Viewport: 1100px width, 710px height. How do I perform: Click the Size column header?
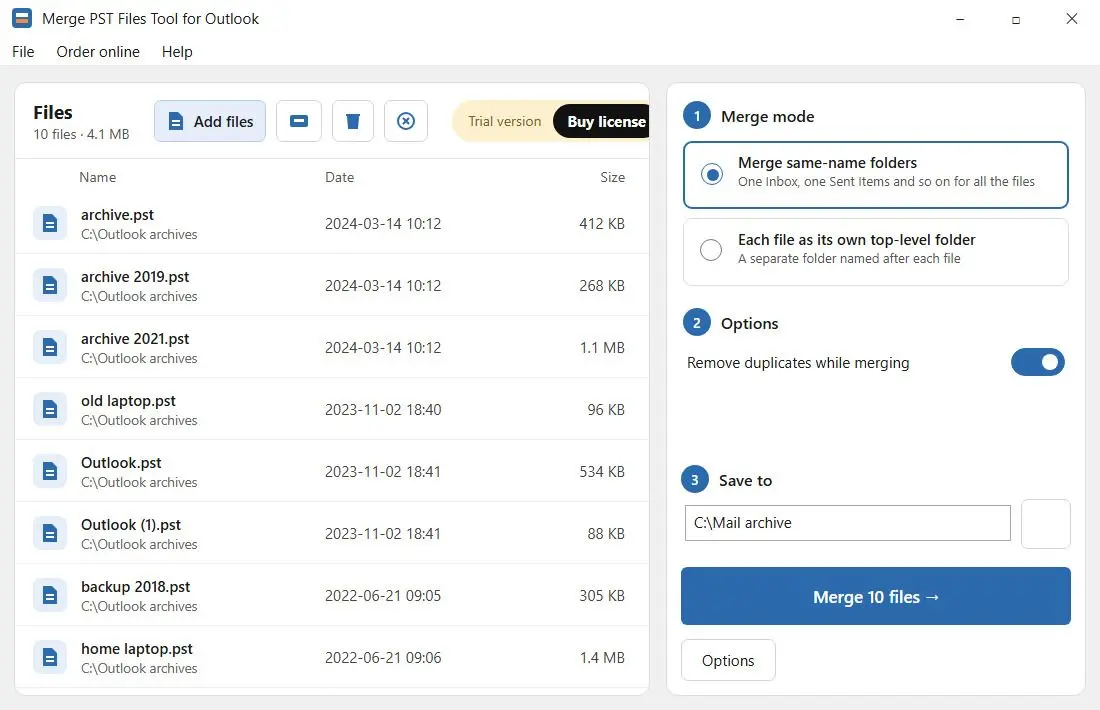pos(612,178)
